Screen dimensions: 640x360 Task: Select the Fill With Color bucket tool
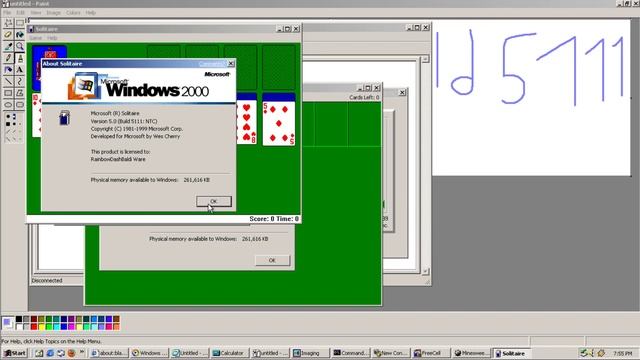pos(19,35)
